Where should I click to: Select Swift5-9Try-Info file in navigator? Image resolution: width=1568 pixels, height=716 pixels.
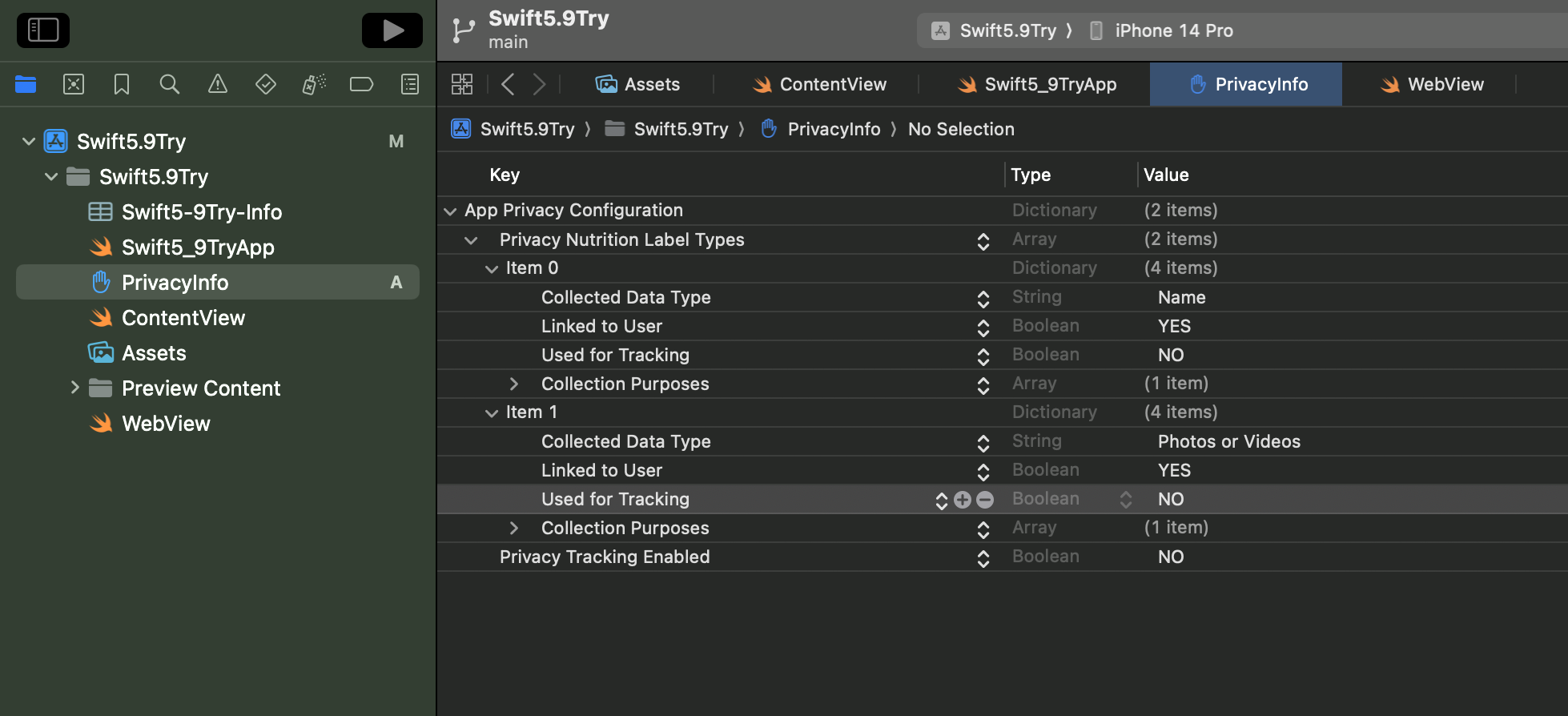(201, 212)
